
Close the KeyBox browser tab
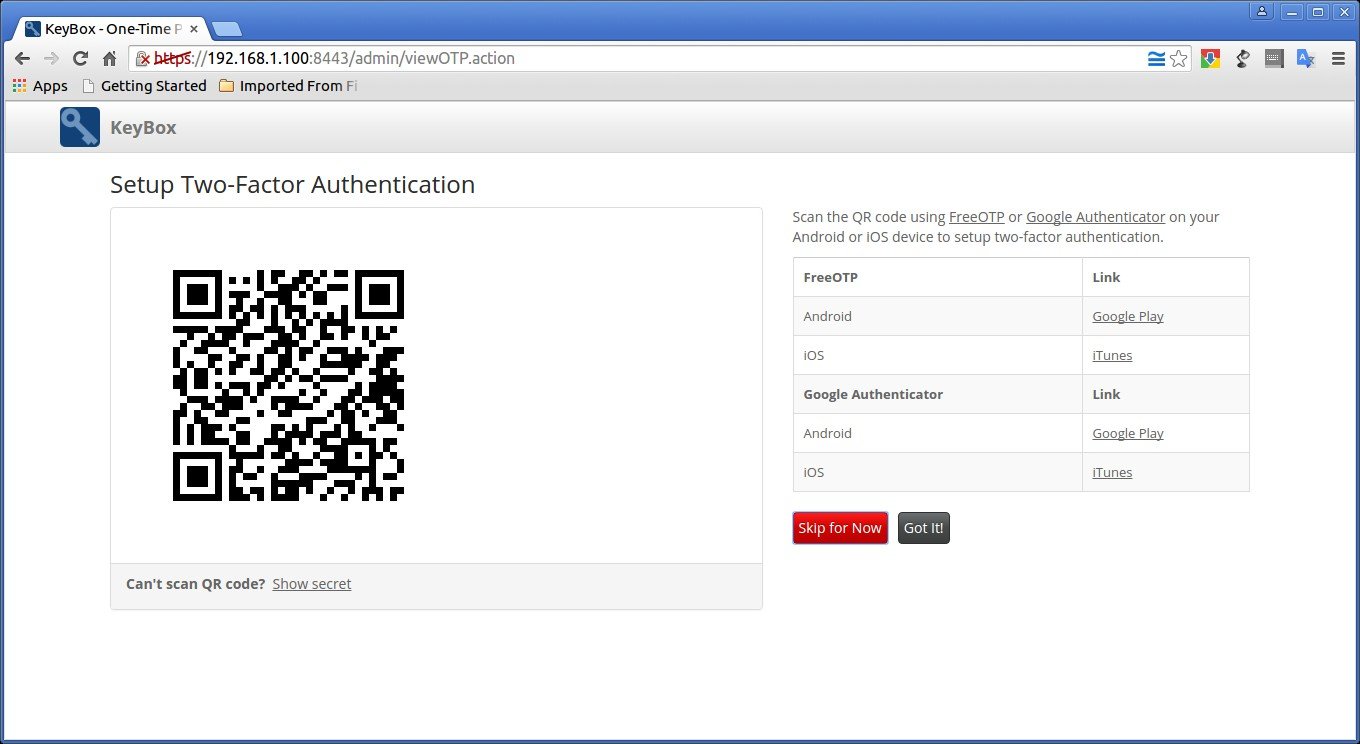point(194,29)
